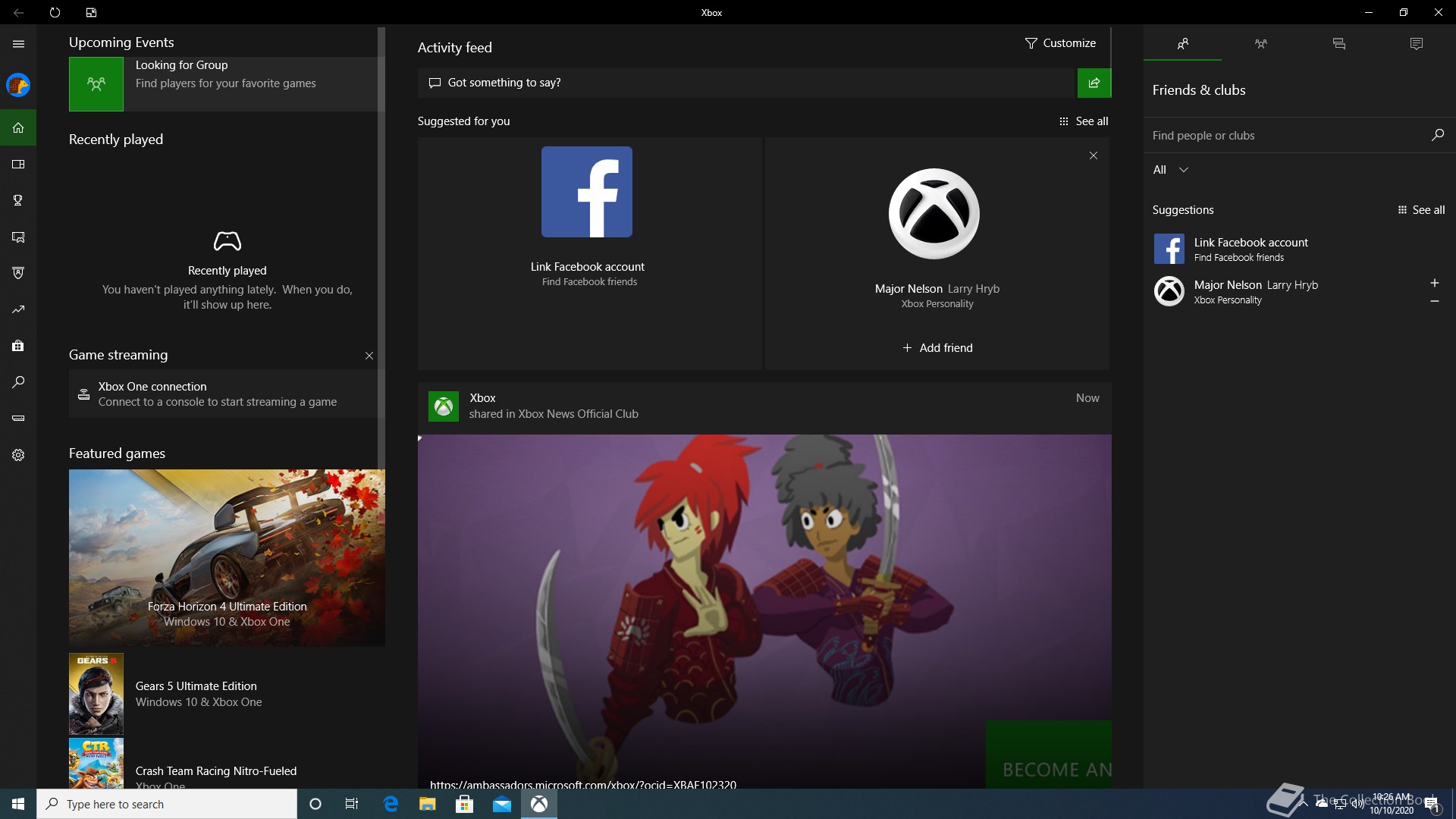Close the Game streaming section
Screen dimensions: 1456x819
pyautogui.click(x=369, y=356)
